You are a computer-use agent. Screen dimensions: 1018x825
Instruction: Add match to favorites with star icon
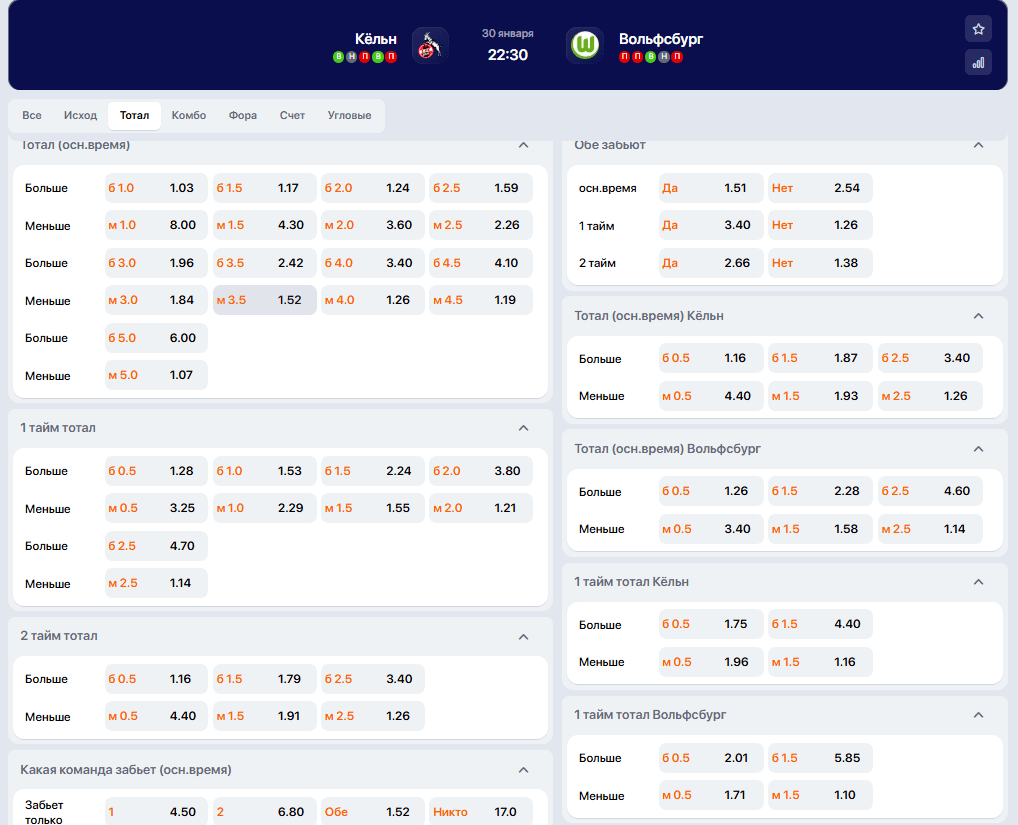click(978, 28)
